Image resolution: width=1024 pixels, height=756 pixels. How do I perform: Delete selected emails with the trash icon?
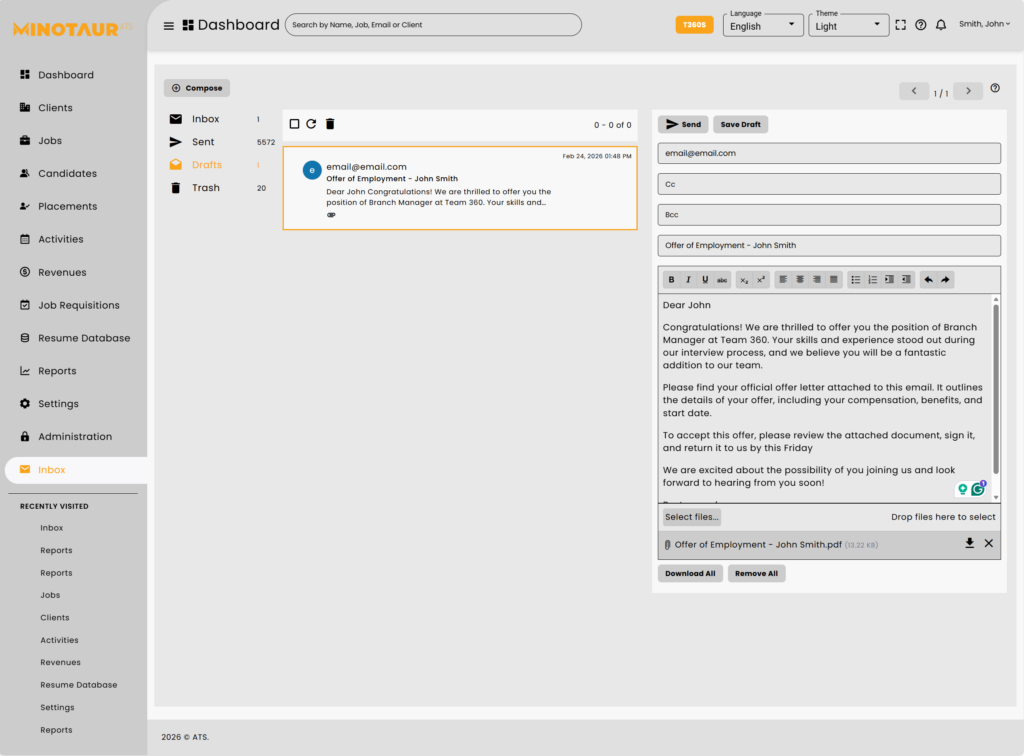tap(330, 124)
